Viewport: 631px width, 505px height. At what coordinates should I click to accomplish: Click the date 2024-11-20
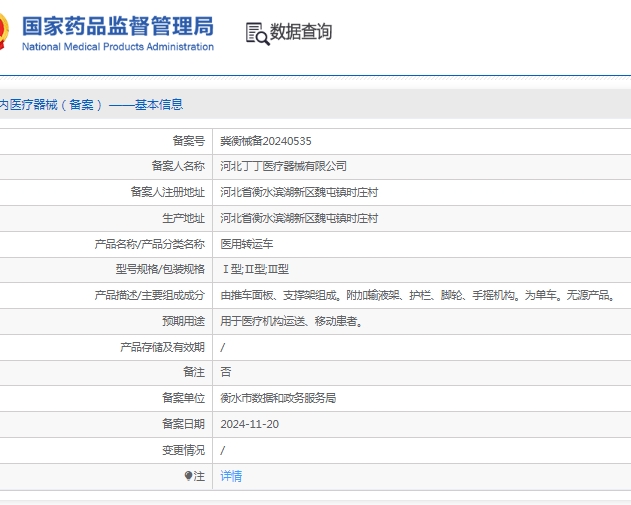click(x=250, y=424)
